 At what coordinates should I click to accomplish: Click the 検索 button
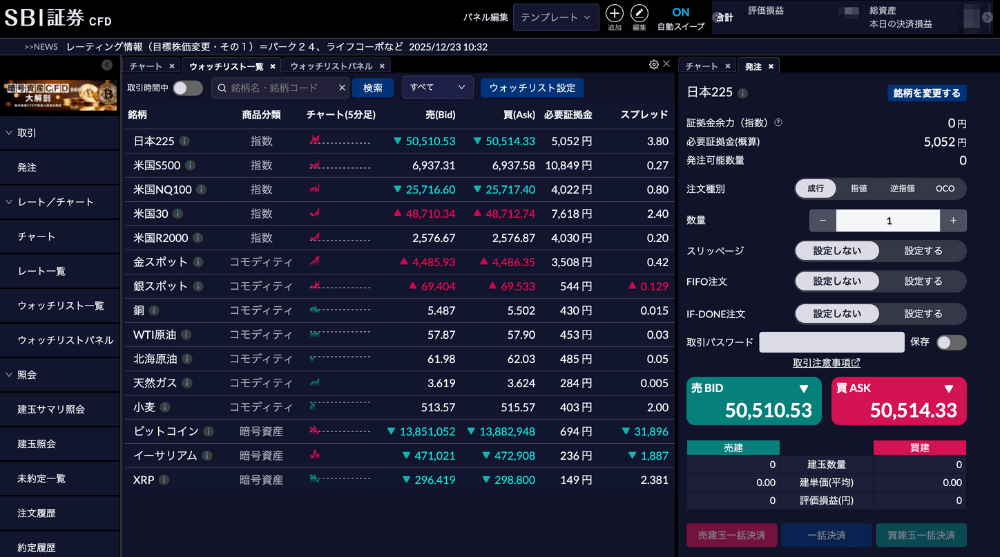click(x=373, y=88)
